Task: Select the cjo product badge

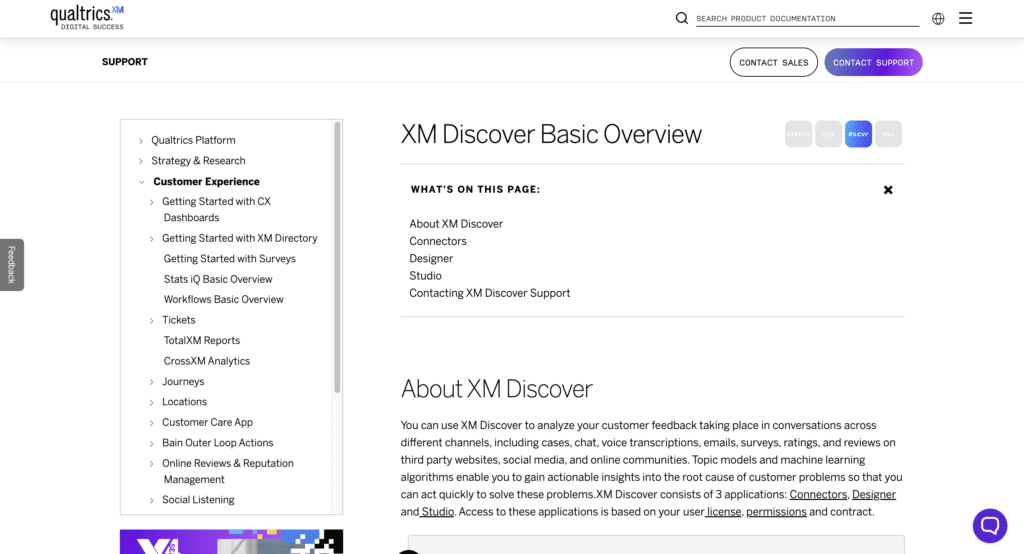Action: tap(828, 134)
